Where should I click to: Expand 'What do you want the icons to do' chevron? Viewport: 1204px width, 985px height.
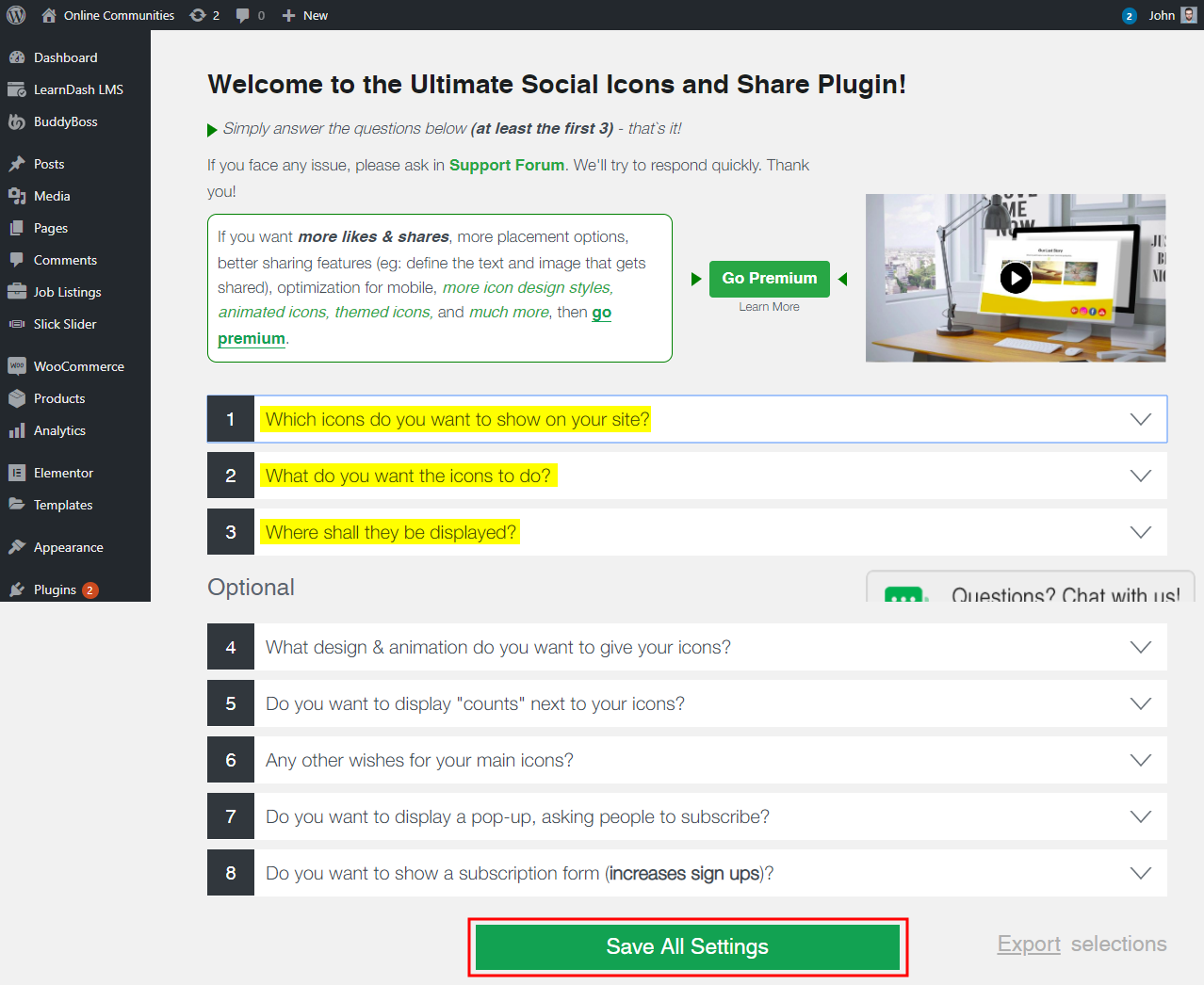point(1140,476)
